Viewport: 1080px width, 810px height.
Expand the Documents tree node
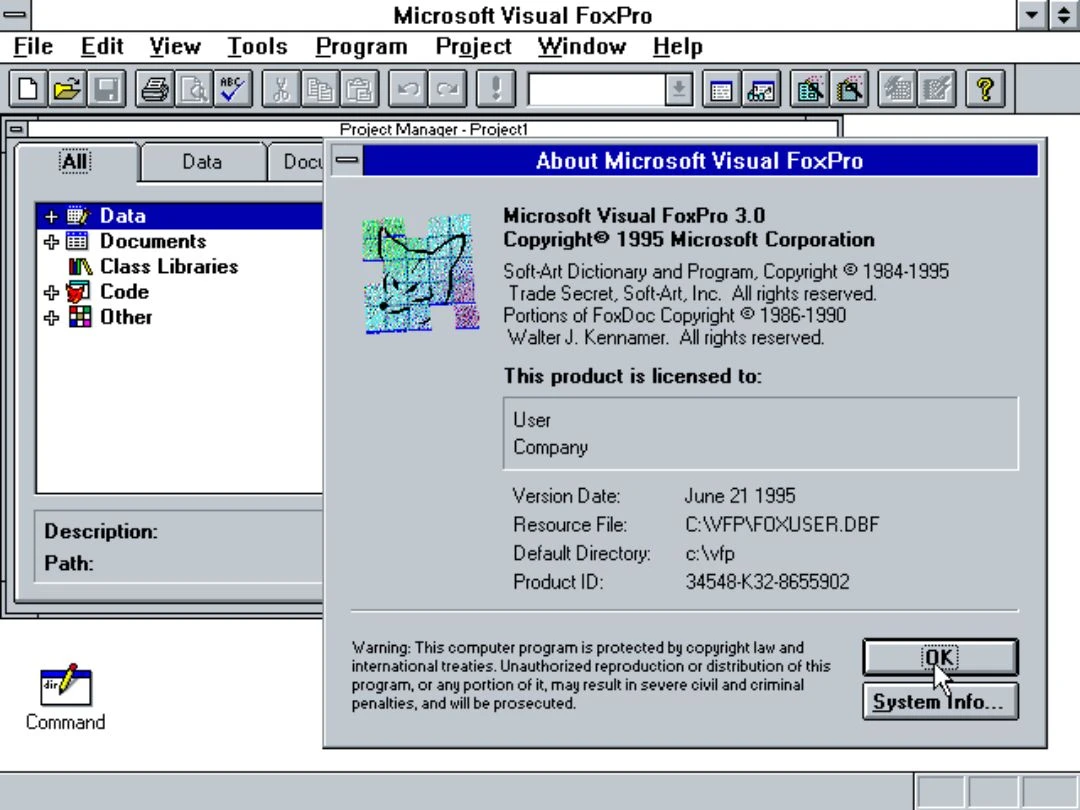tap(51, 242)
